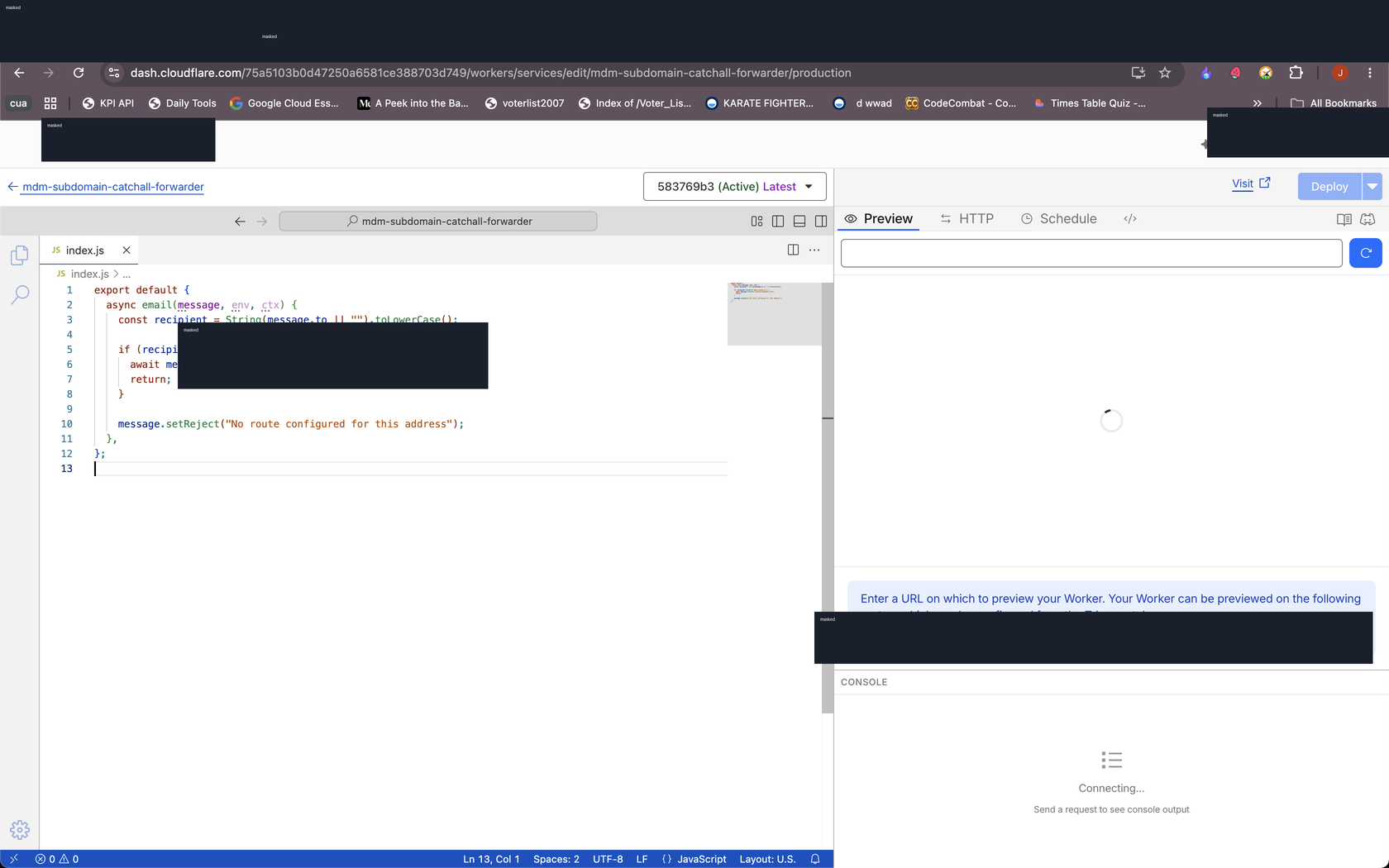Go forward with browser forward arrow
Screen dimensions: 1389x868
(x=48, y=73)
